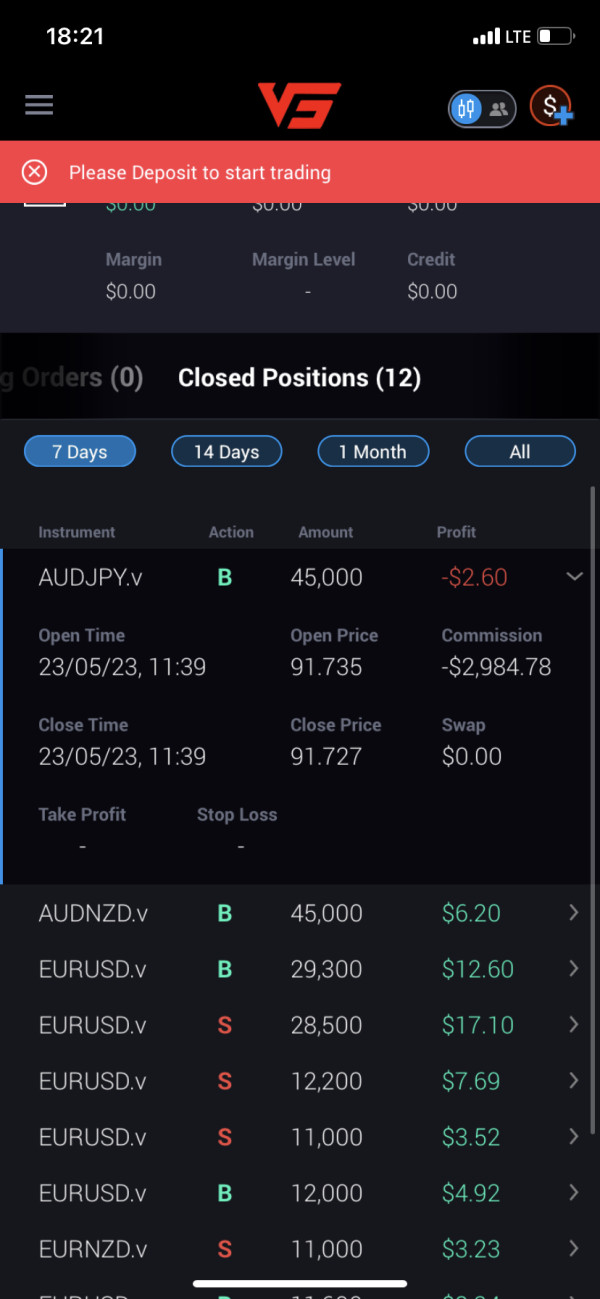Expand the AUDNZD.v position row
Image resolution: width=600 pixels, height=1299 pixels.
[574, 913]
